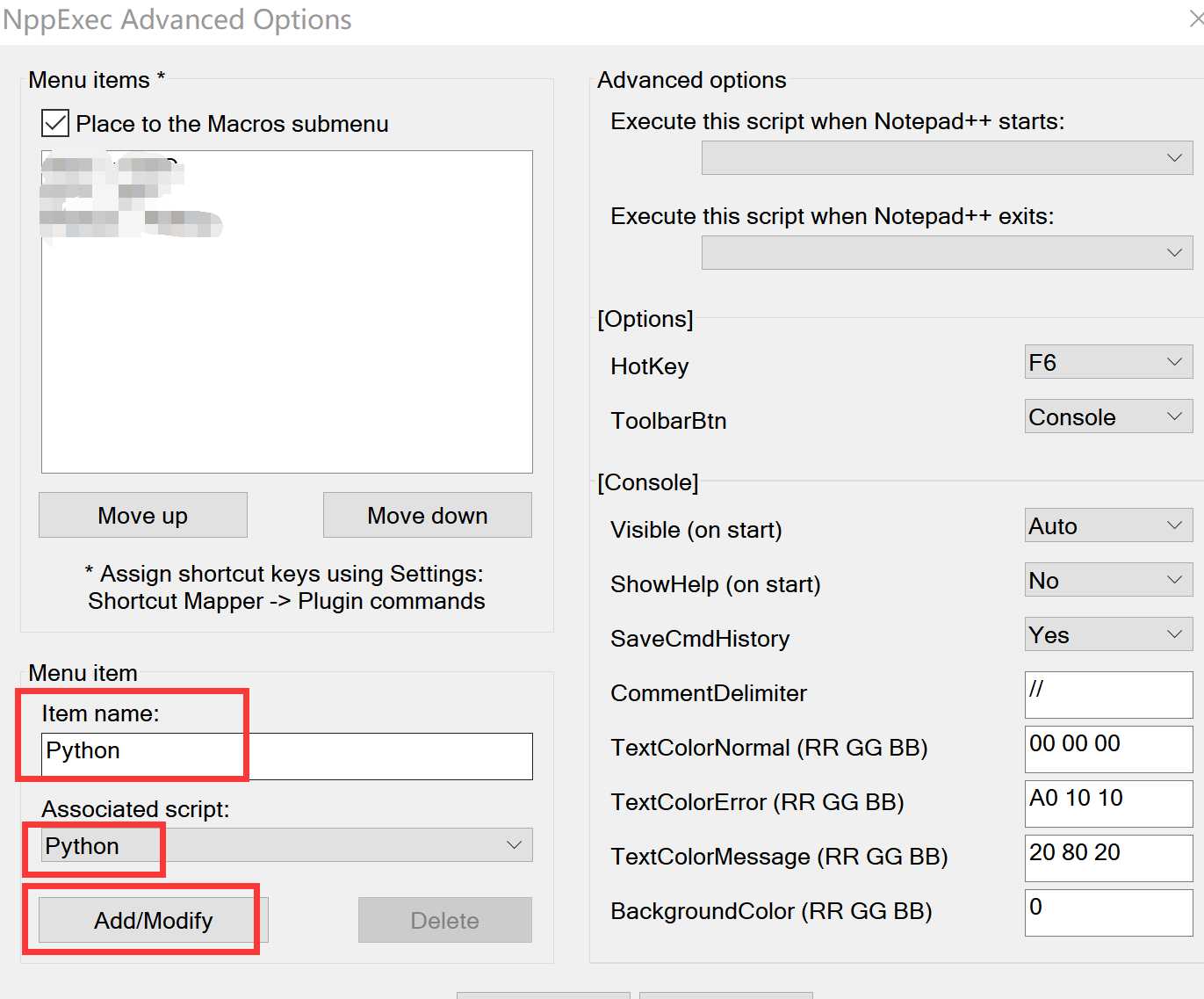1204x999 pixels.
Task: Expand the Visible (on start) dropdown
Action: click(x=1107, y=525)
